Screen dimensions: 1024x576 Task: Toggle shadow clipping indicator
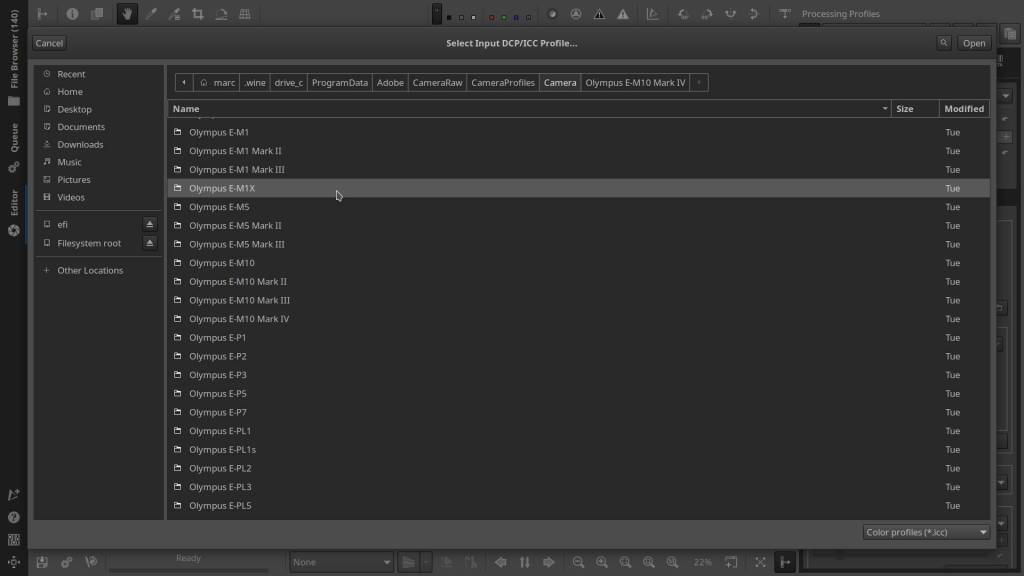click(599, 14)
